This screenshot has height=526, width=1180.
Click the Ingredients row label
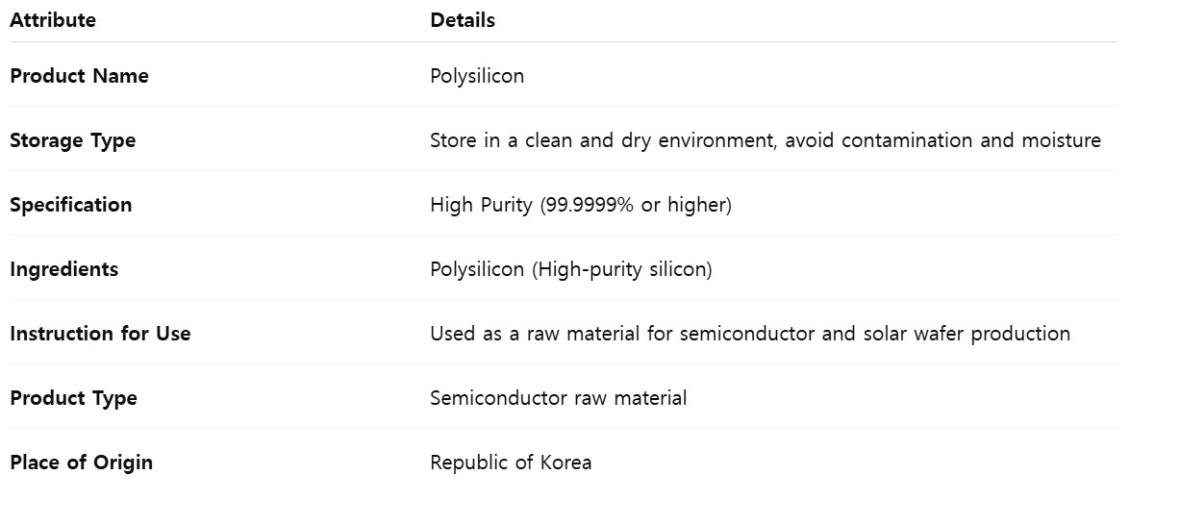pyautogui.click(x=64, y=270)
